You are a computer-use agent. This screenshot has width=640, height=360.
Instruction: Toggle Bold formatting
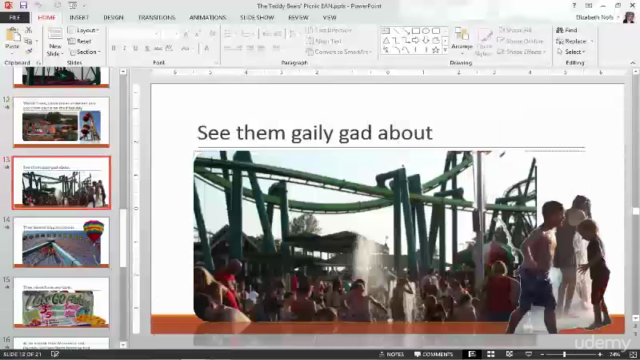pyautogui.click(x=113, y=49)
